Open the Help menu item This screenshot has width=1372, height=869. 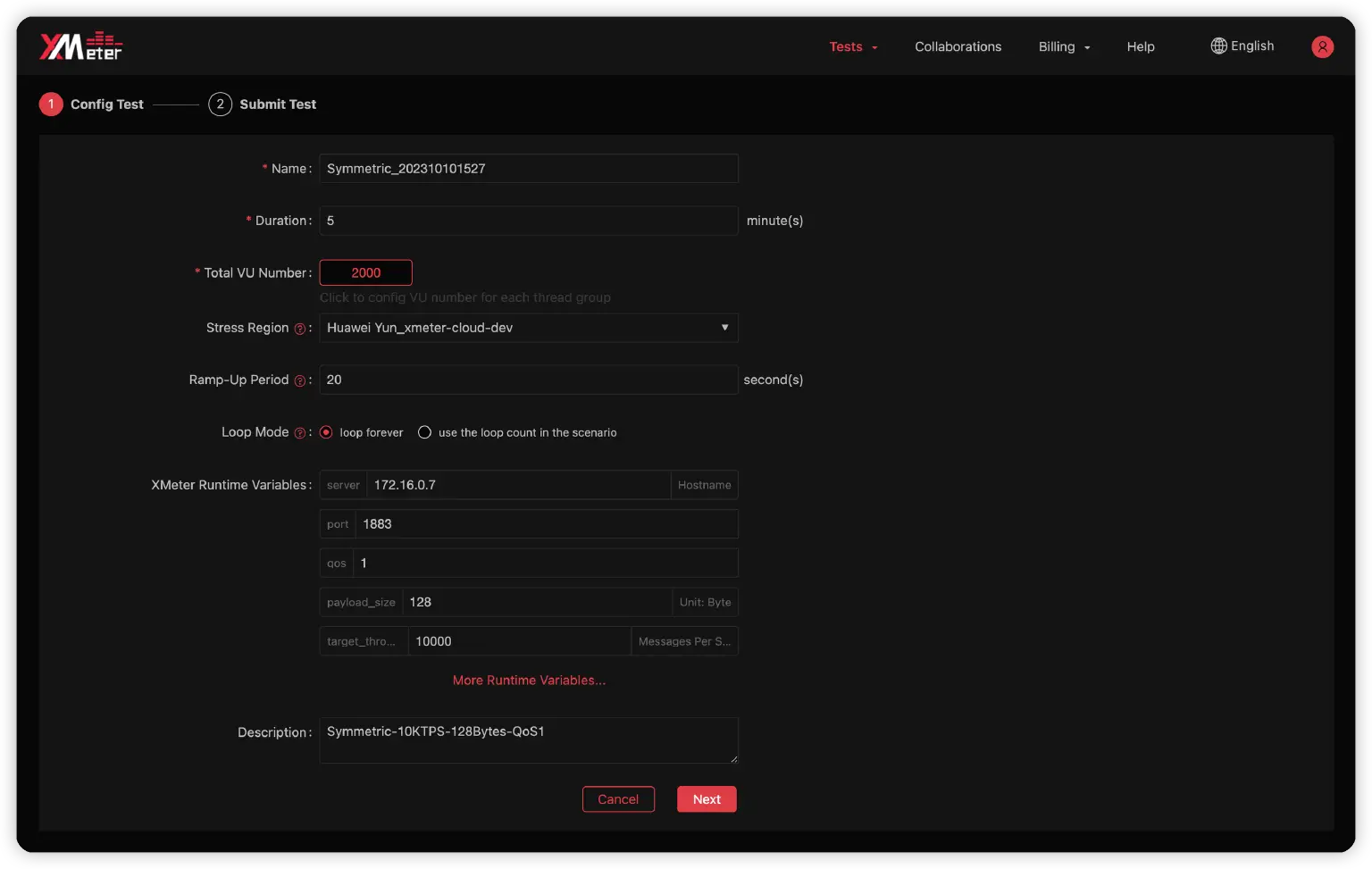[x=1140, y=46]
